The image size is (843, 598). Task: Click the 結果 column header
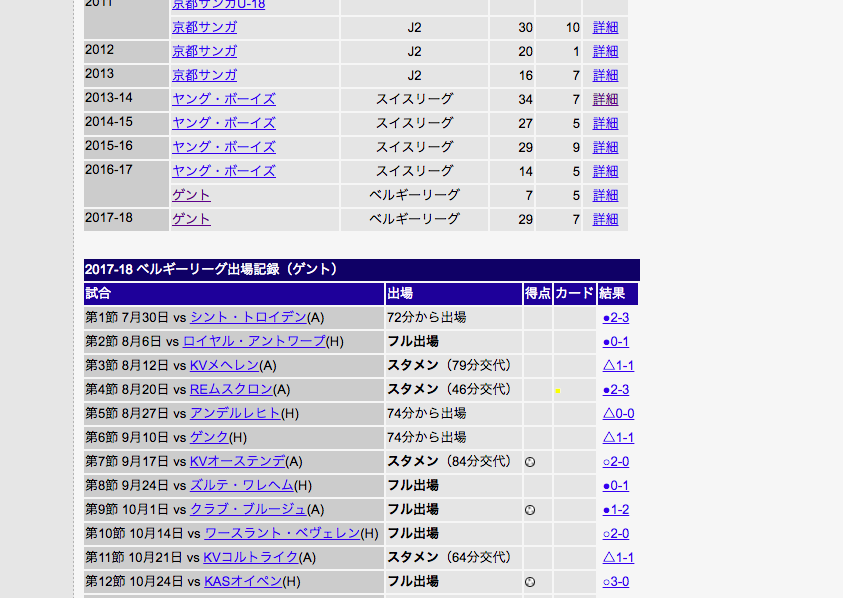618,294
